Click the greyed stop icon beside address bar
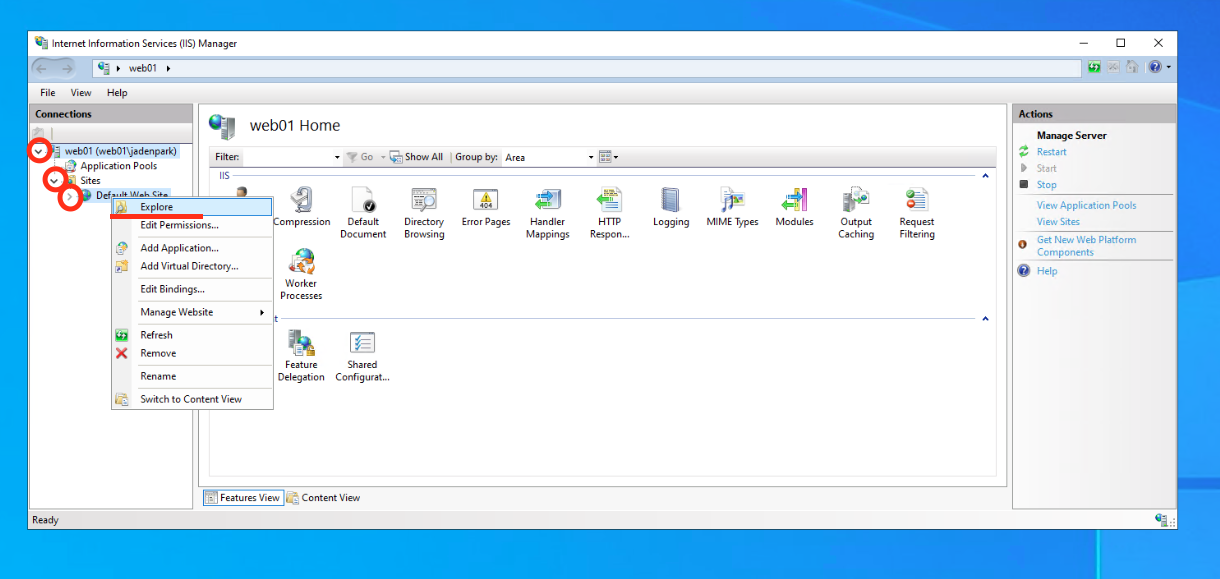This screenshot has width=1220, height=579. (x=1113, y=67)
